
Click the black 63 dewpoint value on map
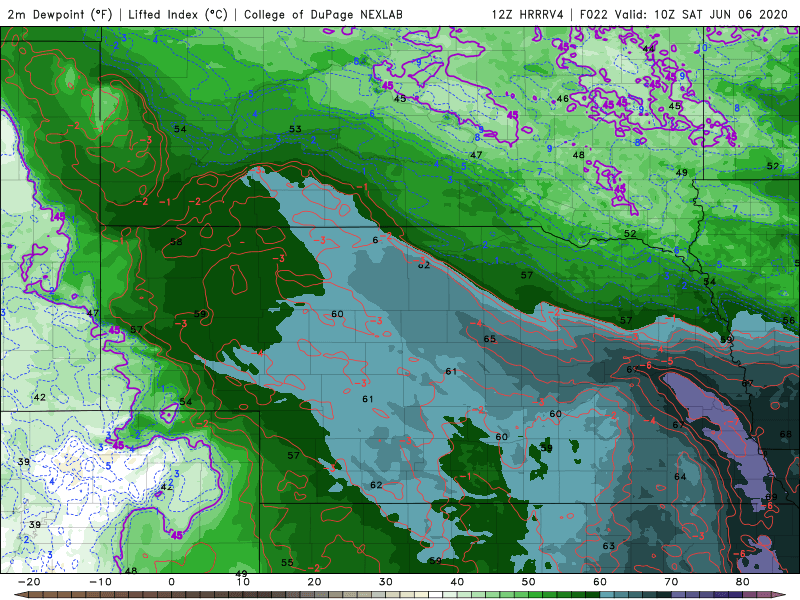[609, 546]
